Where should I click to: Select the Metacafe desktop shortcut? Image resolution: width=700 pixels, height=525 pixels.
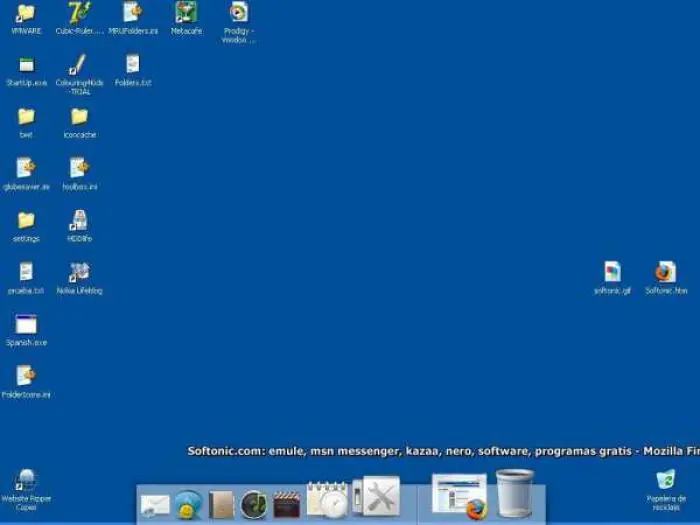point(187,19)
